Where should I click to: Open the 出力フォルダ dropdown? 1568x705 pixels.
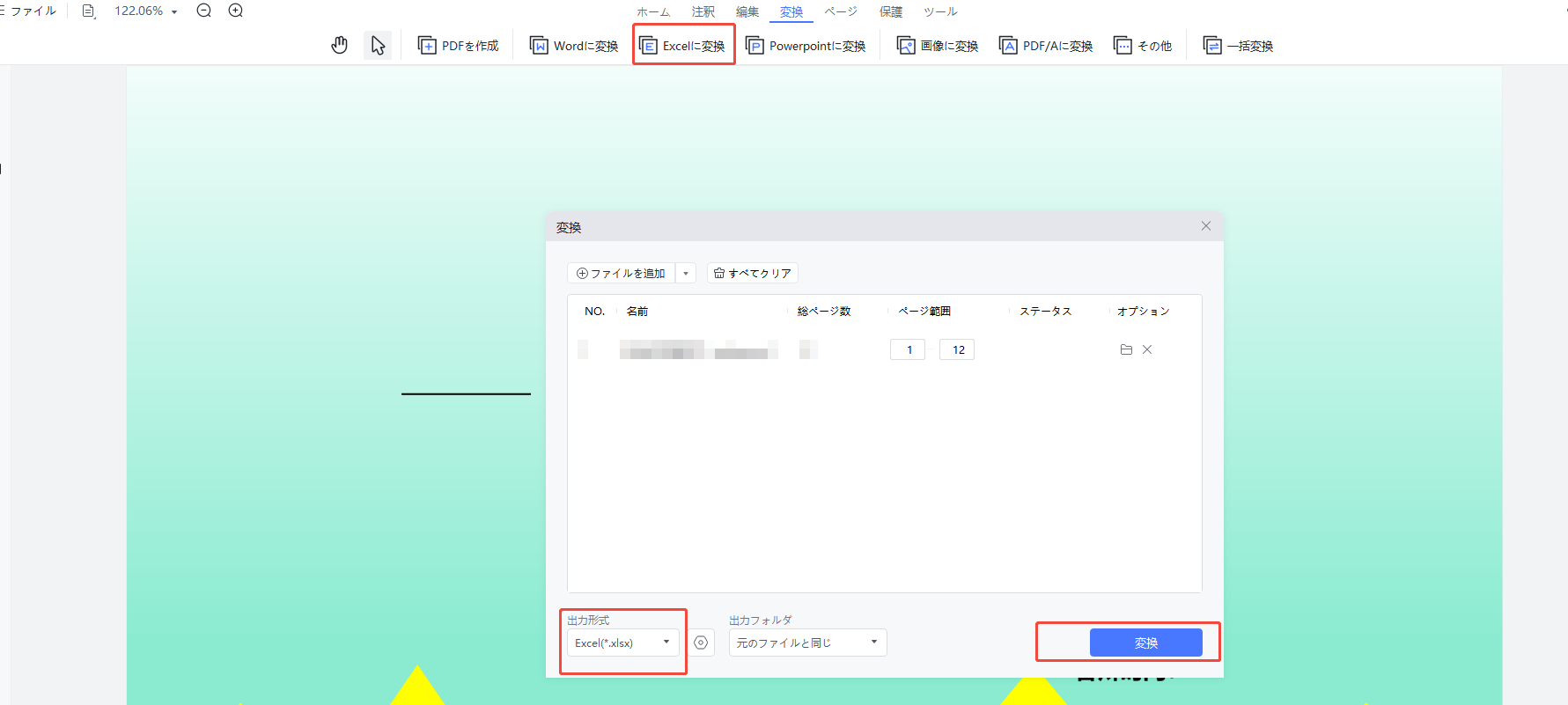tap(807, 643)
